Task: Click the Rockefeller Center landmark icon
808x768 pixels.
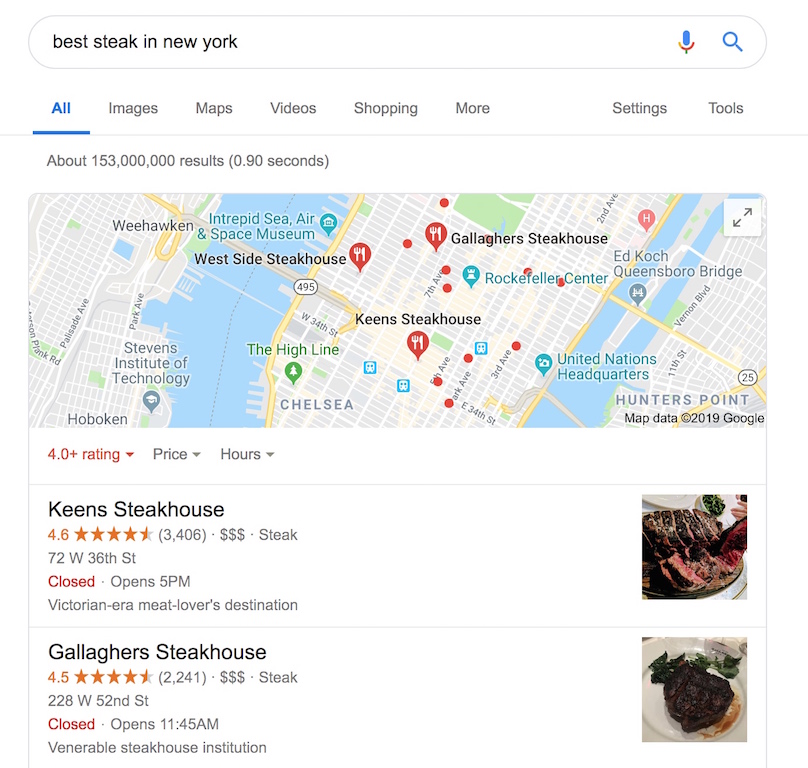Action: [470, 276]
